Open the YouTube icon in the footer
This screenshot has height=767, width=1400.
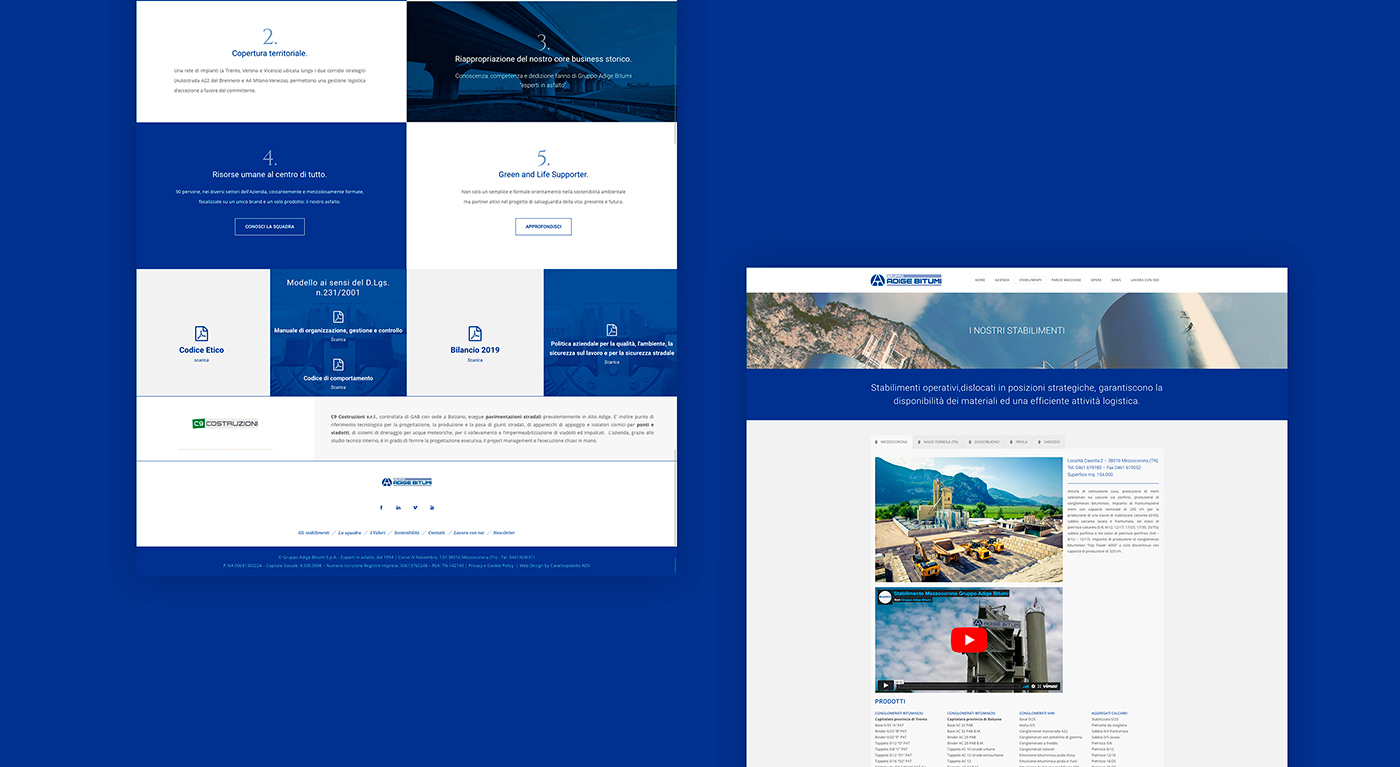coord(432,507)
